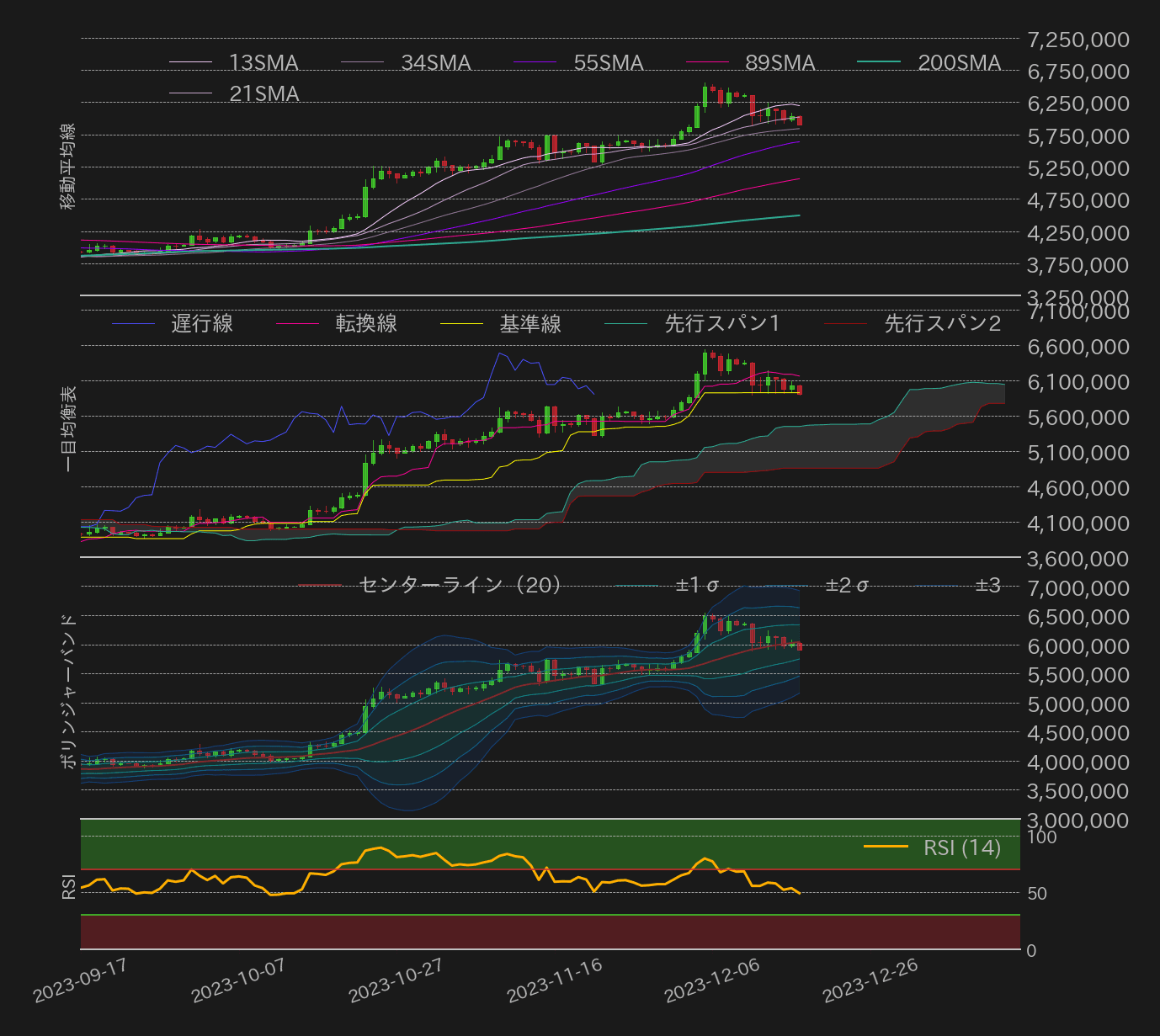Image resolution: width=1160 pixels, height=1036 pixels.
Task: Toggle the 200SMA line display
Action: coord(960,62)
